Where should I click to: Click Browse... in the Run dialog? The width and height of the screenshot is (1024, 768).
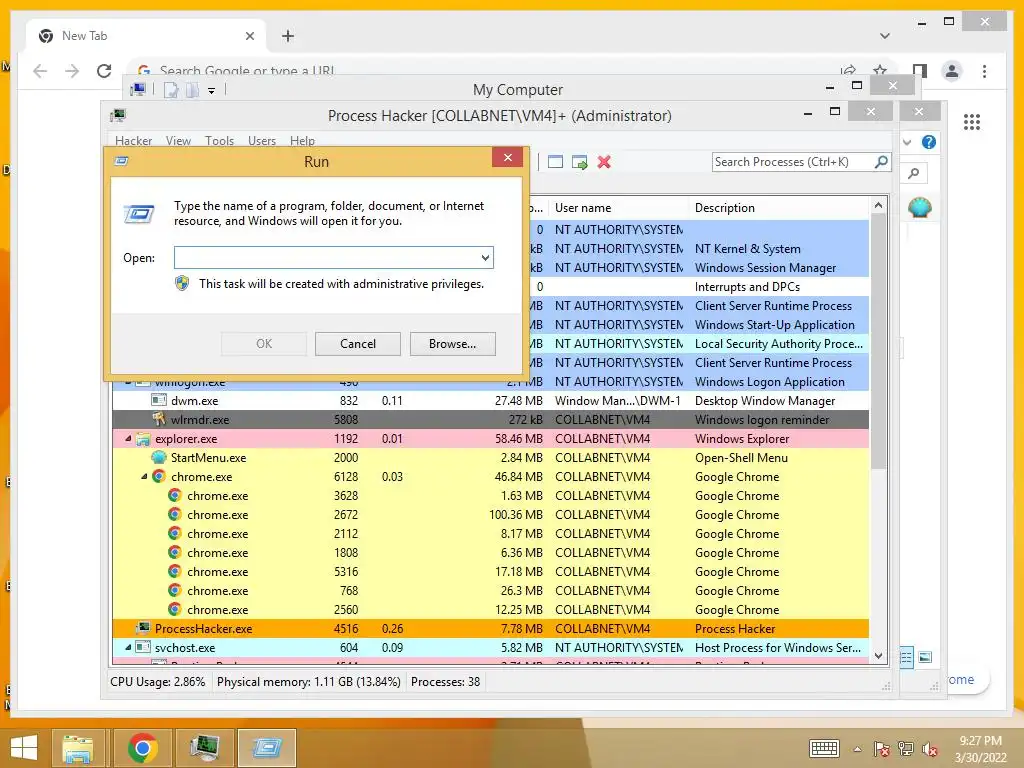[x=453, y=344]
